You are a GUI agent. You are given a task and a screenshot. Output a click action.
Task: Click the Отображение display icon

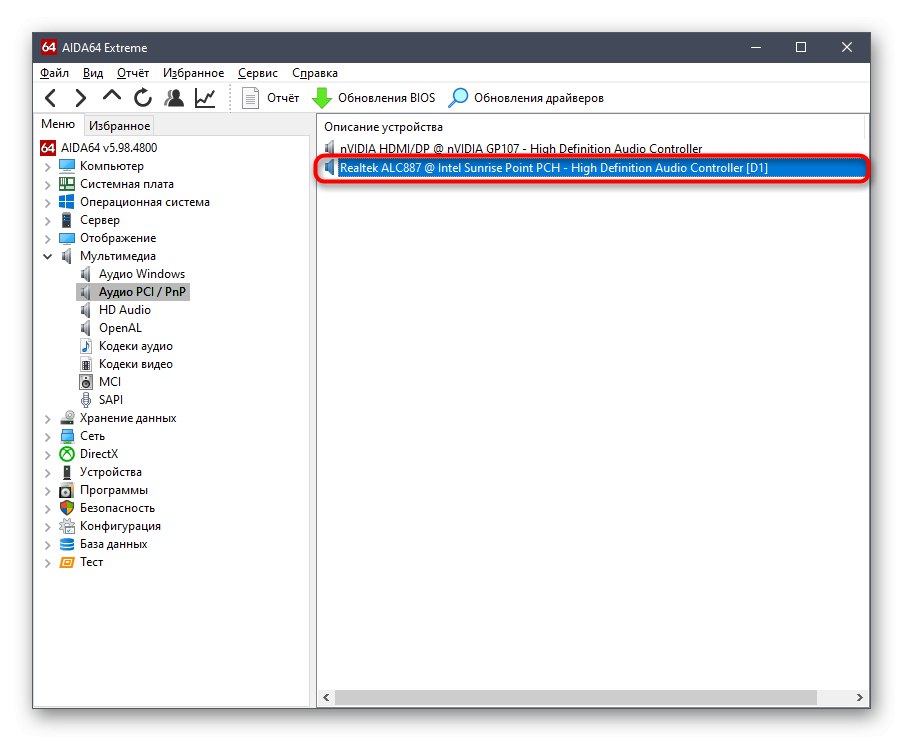(67, 238)
